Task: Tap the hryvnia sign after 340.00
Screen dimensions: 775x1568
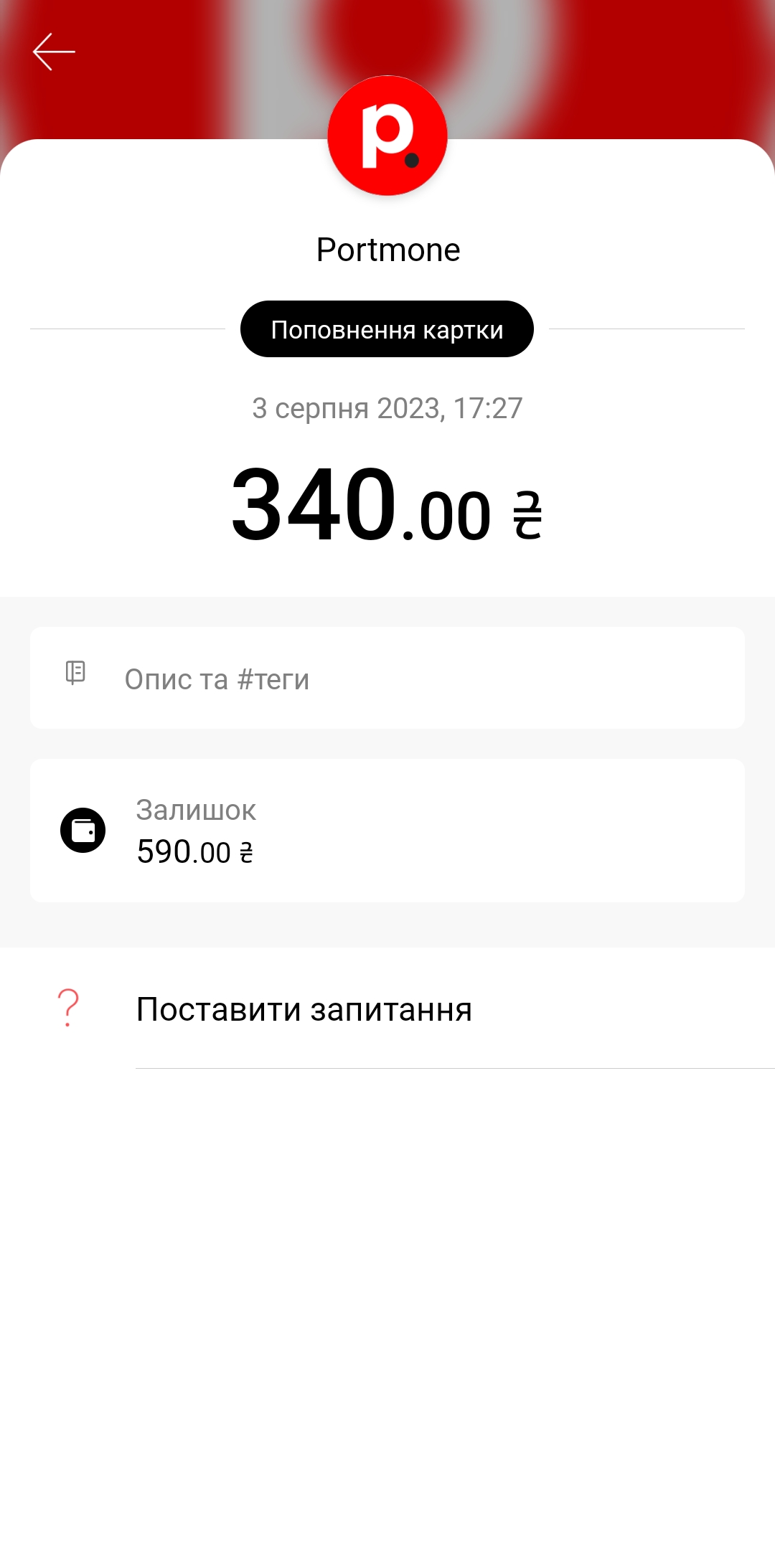Action: (527, 515)
